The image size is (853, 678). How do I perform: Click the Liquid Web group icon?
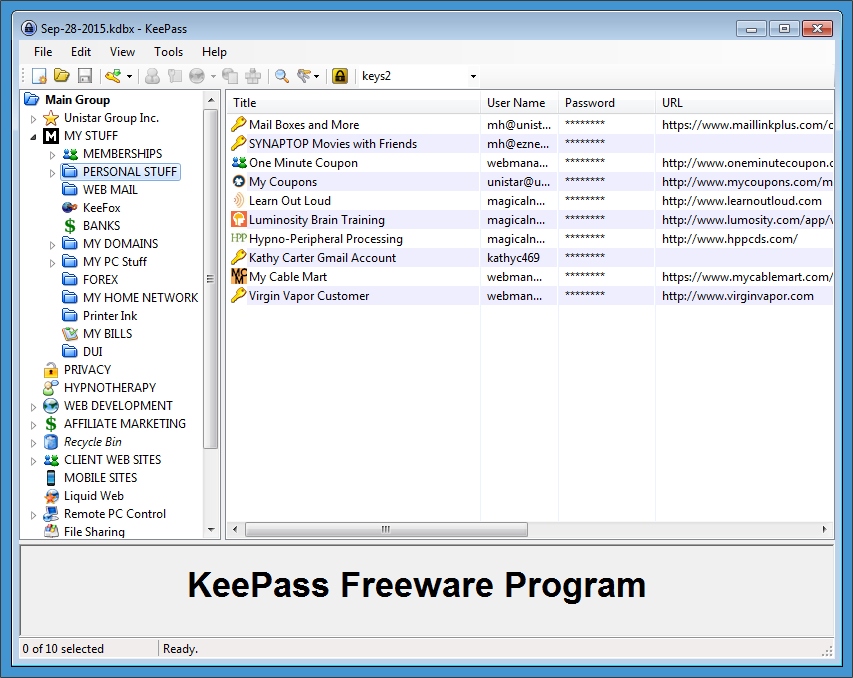pos(51,496)
